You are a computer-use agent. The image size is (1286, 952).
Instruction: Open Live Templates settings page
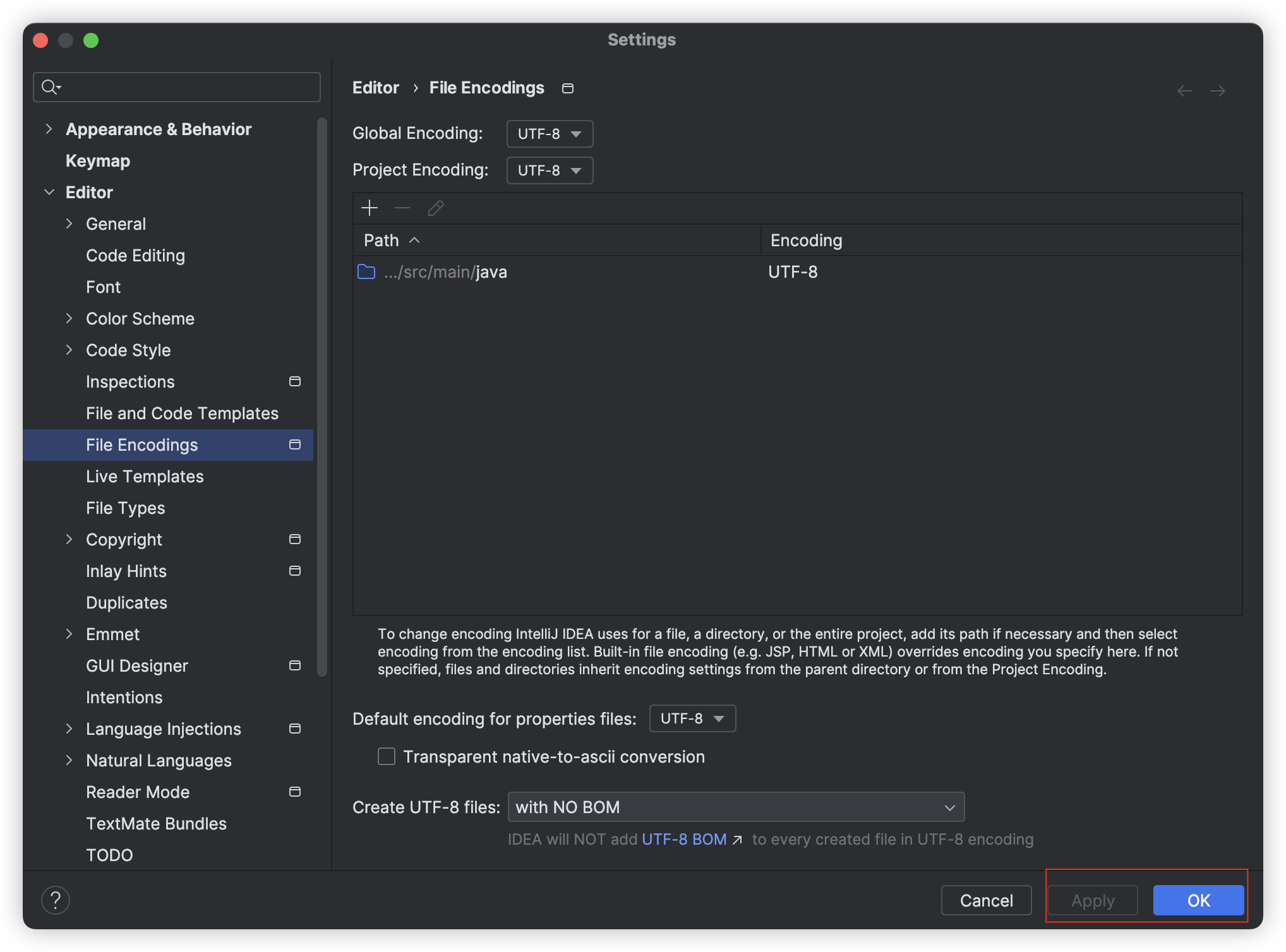coord(145,477)
